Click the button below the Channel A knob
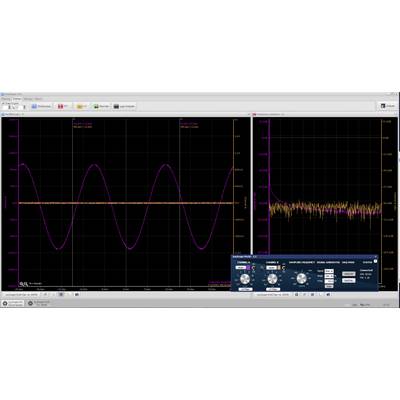This screenshot has width=400, height=400. click(246, 289)
